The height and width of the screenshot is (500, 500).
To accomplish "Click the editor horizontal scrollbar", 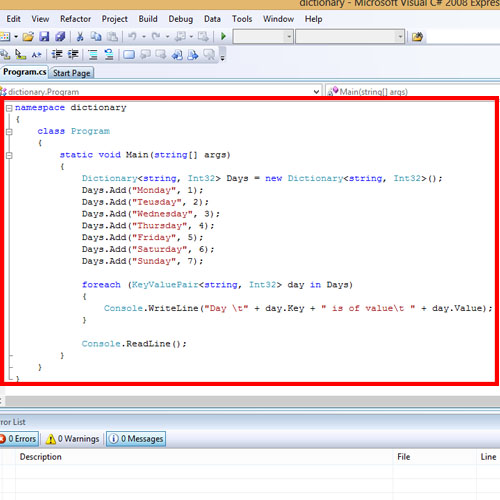I will [252, 401].
